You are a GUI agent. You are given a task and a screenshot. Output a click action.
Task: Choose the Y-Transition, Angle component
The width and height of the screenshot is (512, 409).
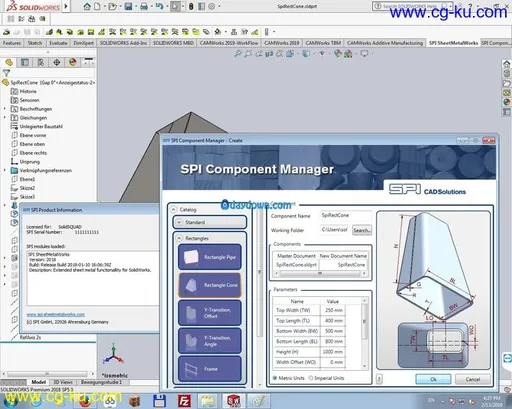tap(210, 341)
